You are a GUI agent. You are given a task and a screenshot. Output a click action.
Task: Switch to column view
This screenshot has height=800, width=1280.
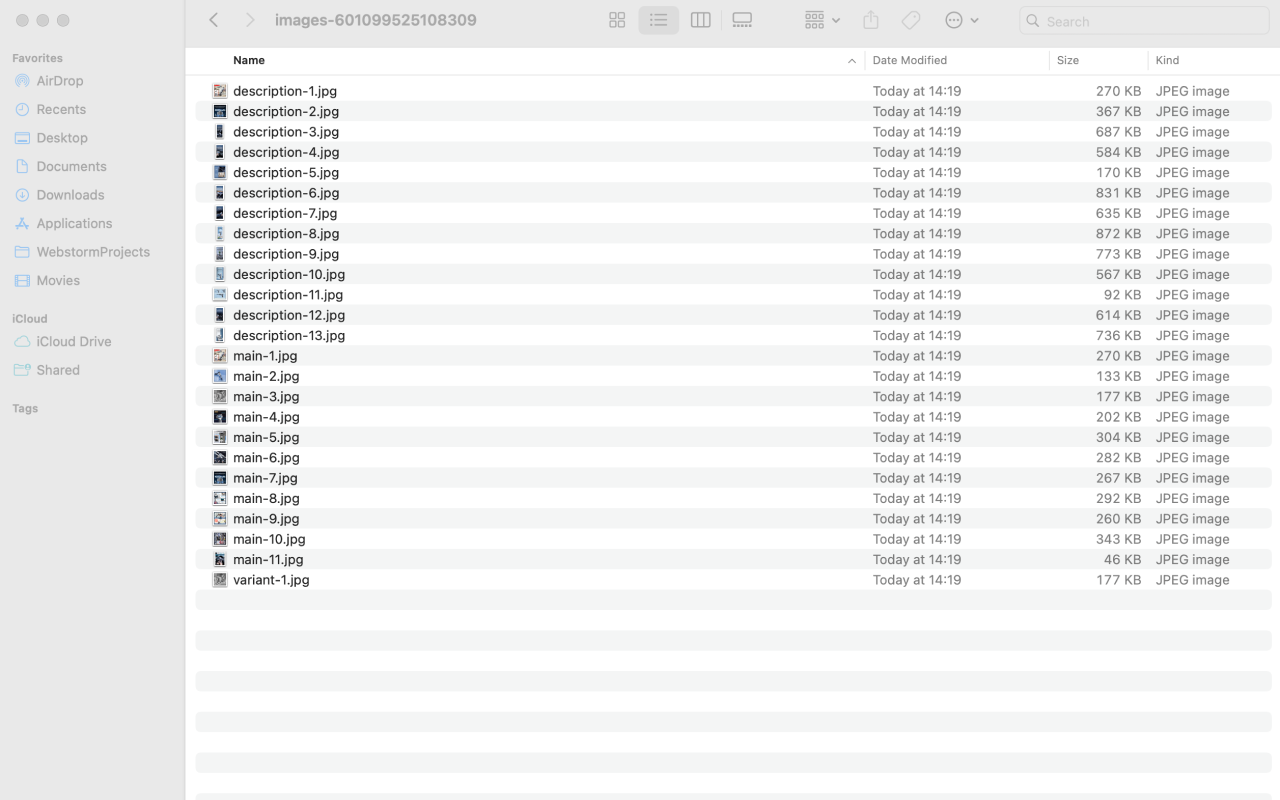(x=700, y=20)
